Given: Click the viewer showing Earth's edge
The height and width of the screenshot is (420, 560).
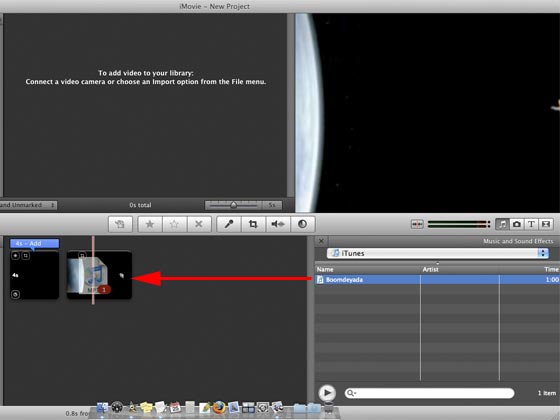Looking at the screenshot, I should (x=428, y=113).
